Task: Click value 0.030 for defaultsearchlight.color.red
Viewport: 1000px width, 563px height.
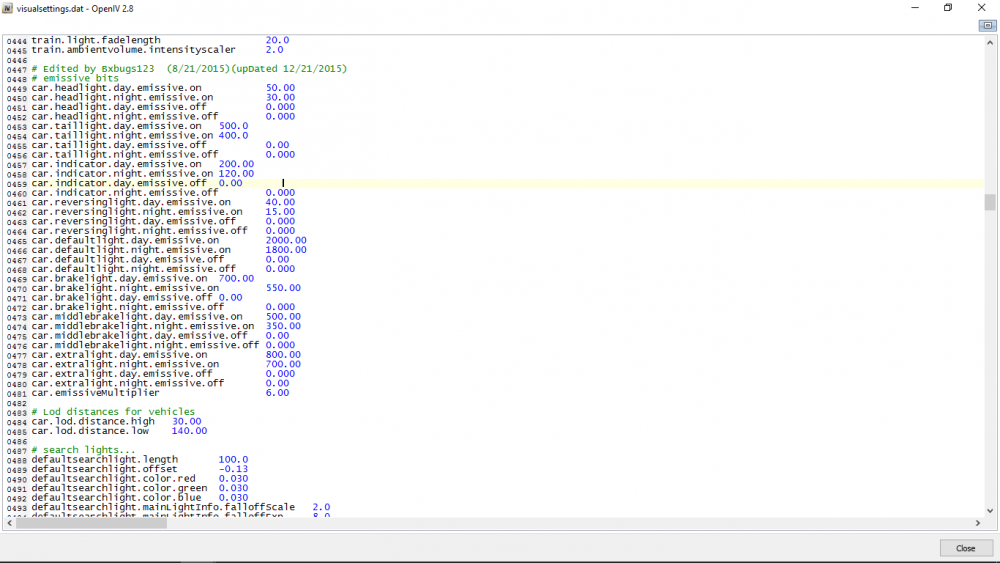Action: (233, 479)
